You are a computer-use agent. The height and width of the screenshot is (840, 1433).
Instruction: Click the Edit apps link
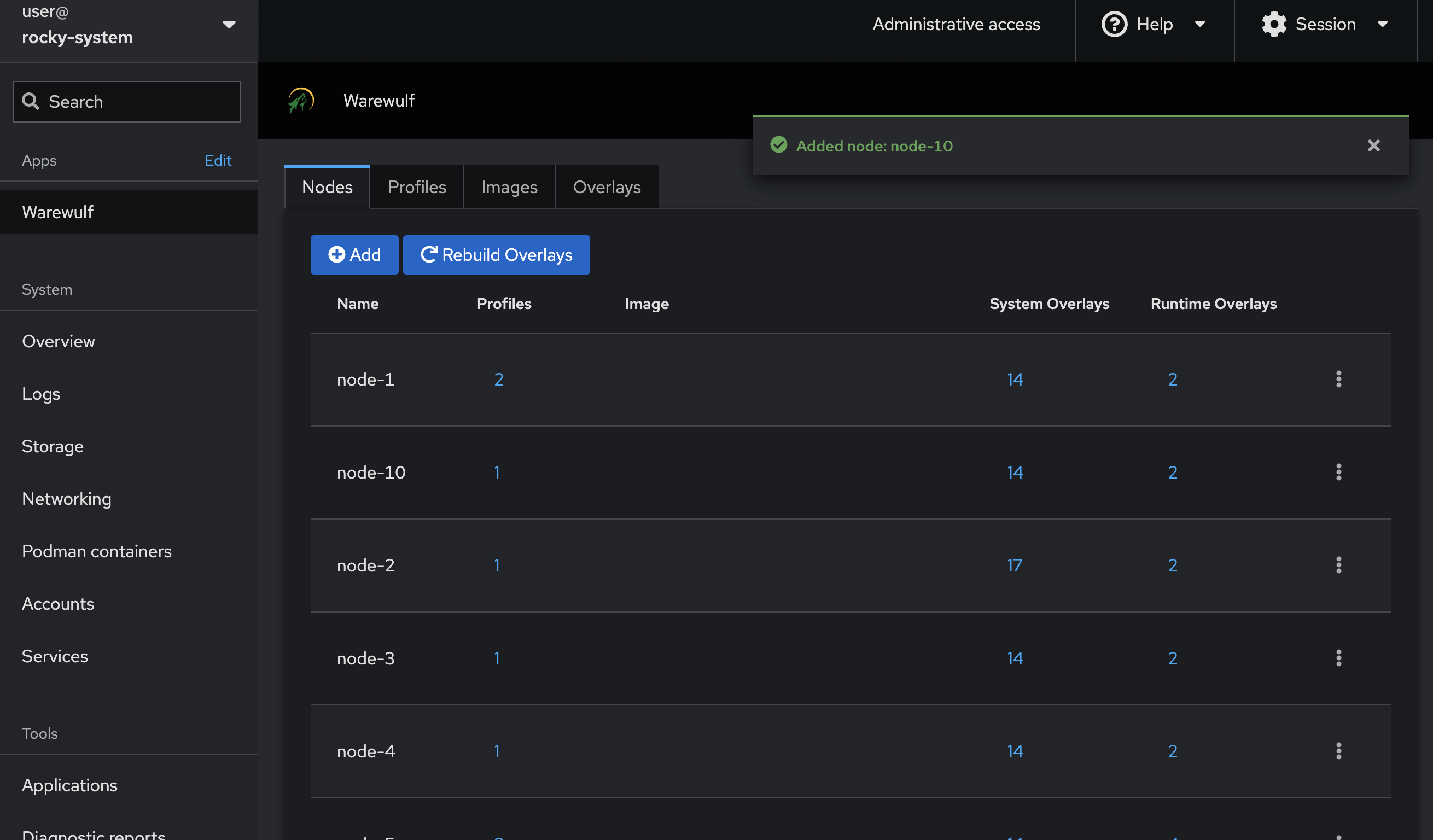tap(218, 160)
